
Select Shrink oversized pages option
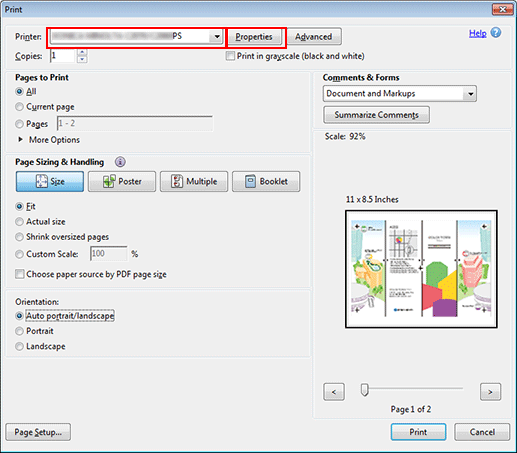click(x=20, y=237)
